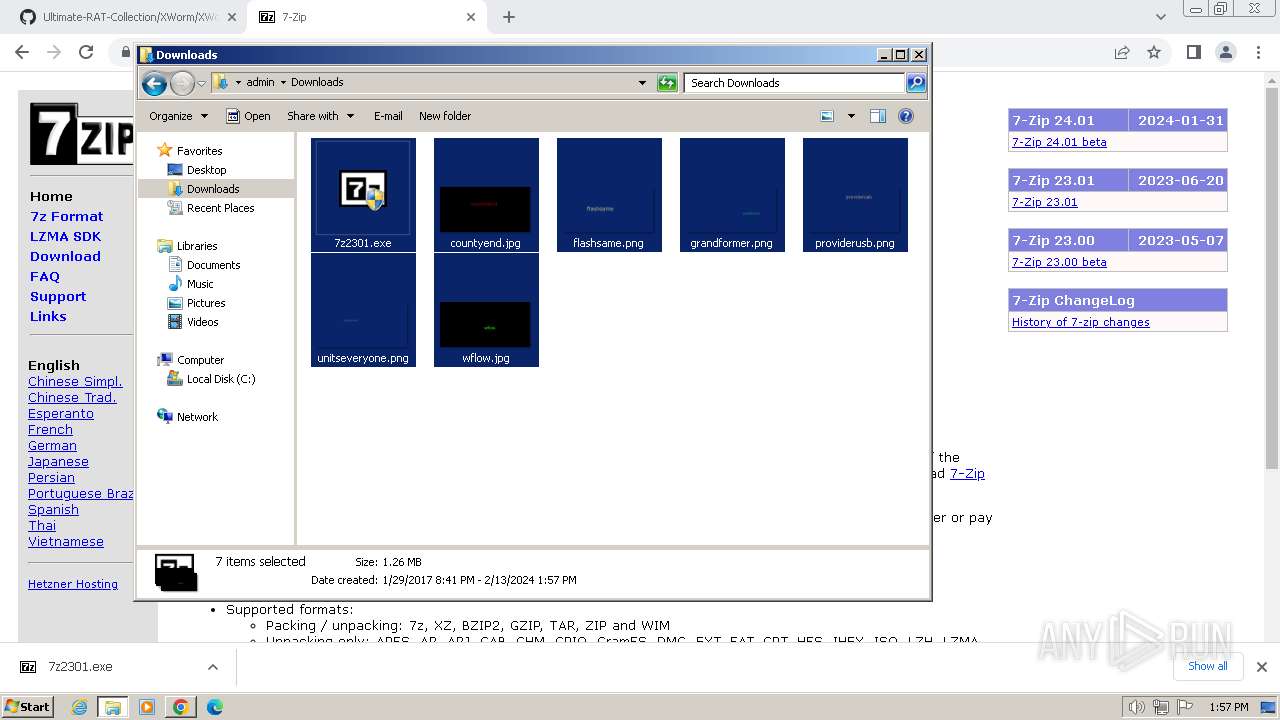
Task: Select Computer in navigation pane
Action: [200, 360]
